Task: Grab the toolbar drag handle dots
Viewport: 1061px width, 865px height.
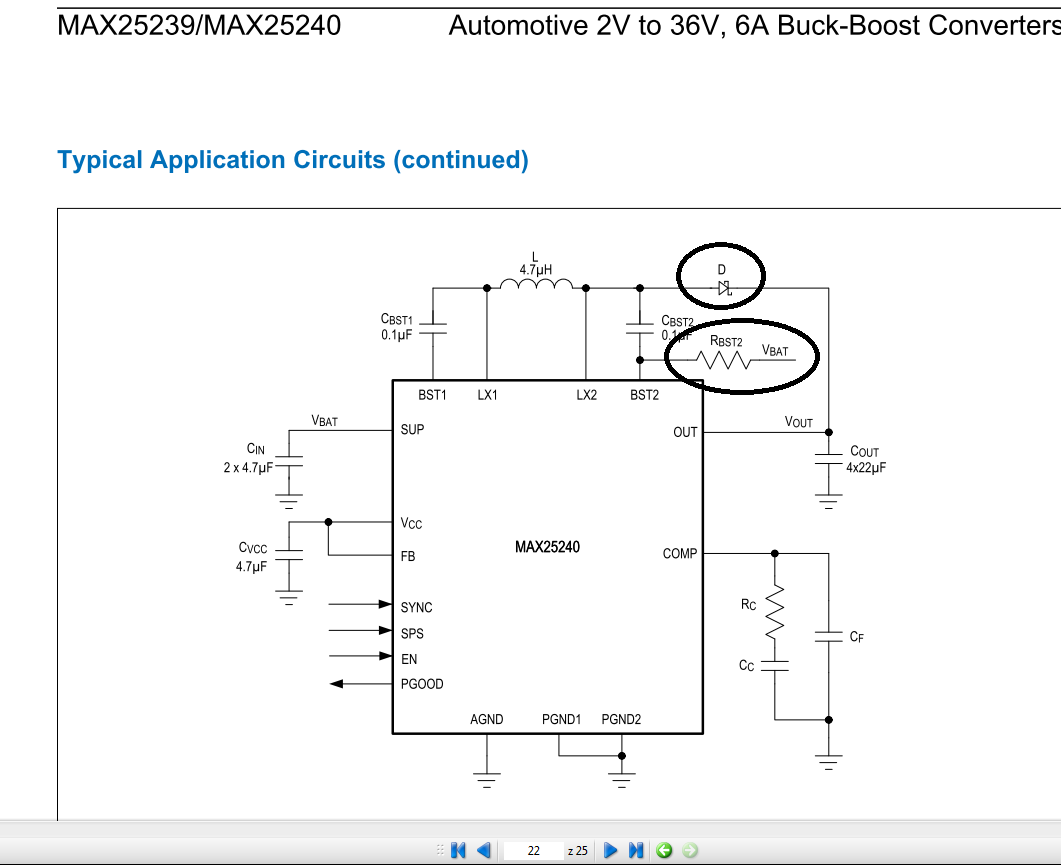Action: 441,849
